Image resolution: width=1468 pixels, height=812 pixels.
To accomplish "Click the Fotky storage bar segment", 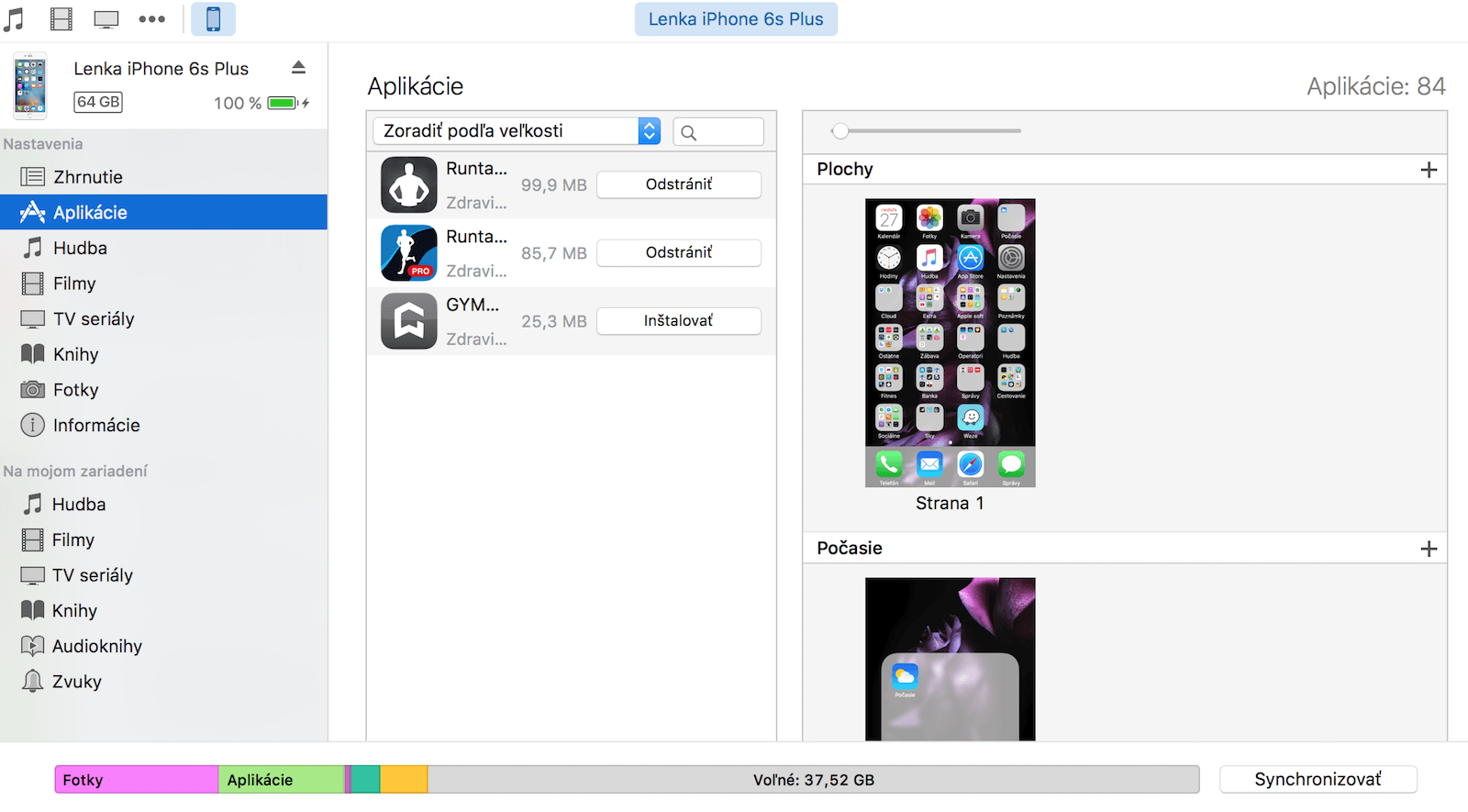I will click(x=137, y=780).
